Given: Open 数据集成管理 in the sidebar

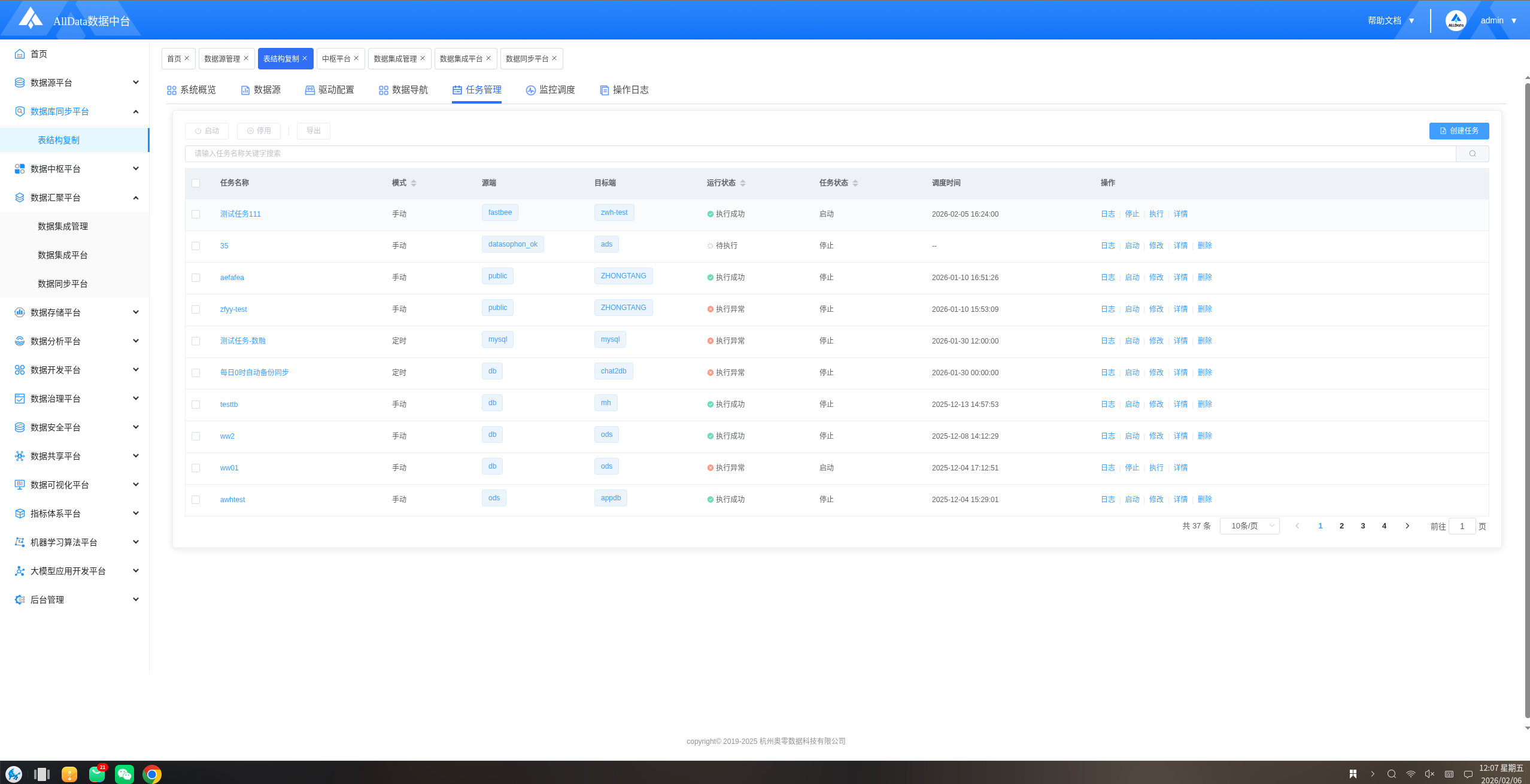Looking at the screenshot, I should click(x=63, y=226).
